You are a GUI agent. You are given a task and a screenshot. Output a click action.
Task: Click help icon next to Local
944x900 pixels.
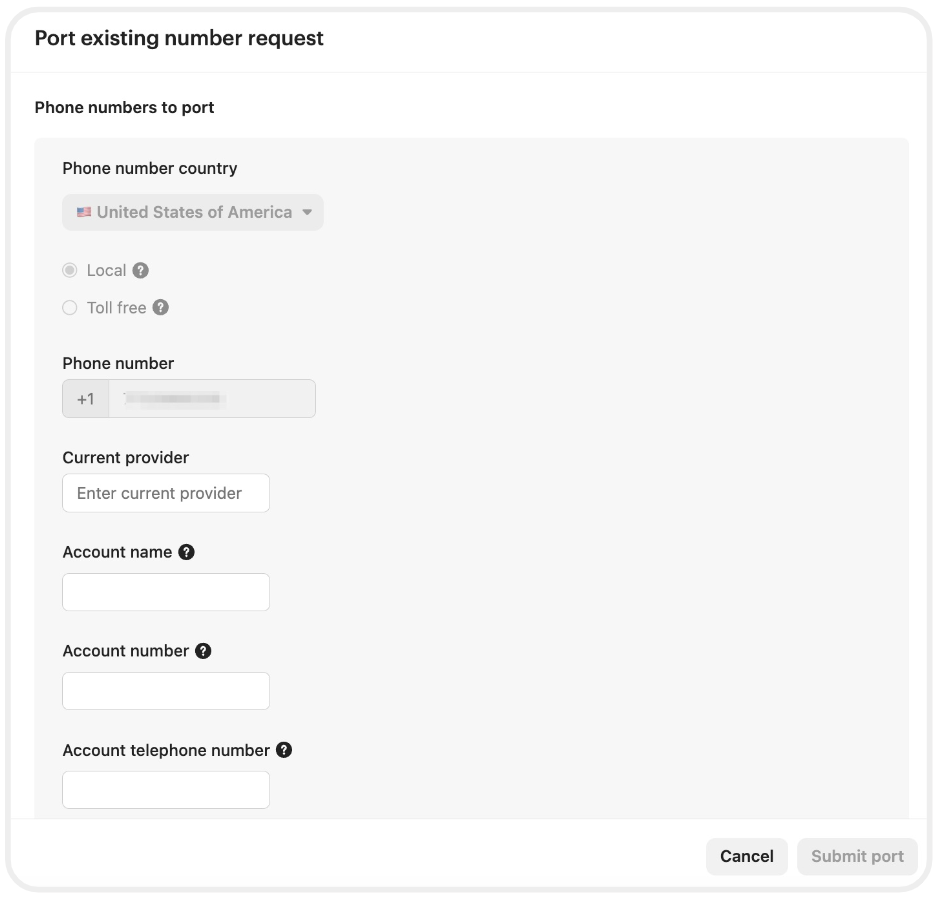coord(141,270)
